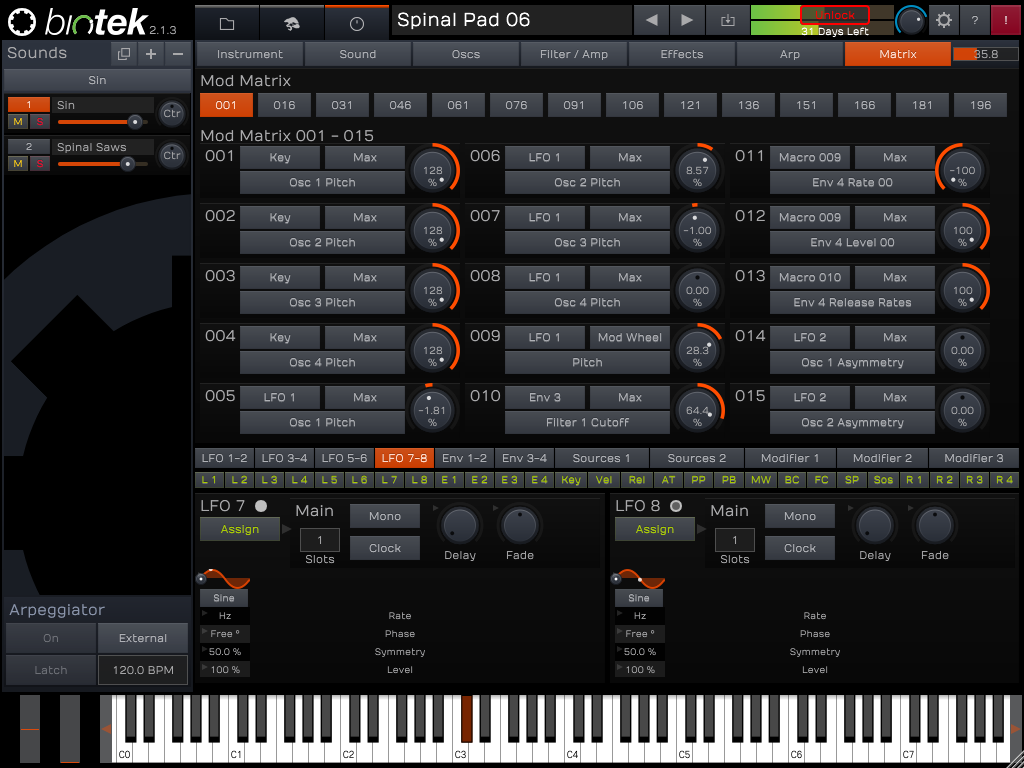Click the red panic exclamation icon

[1005, 20]
